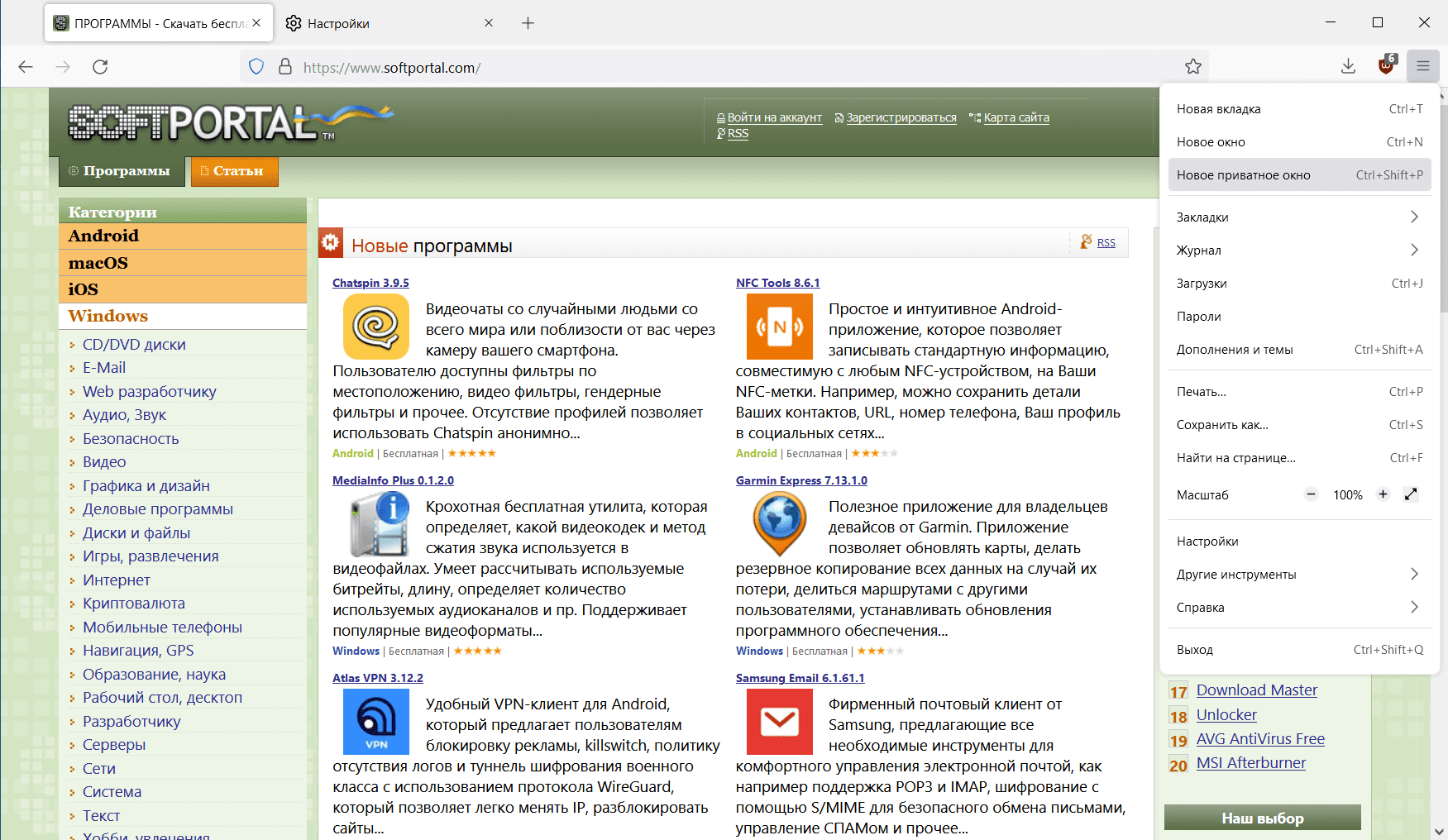Viewport: 1448px width, 840px height.
Task: Open the Криптовалюта category
Action: tap(134, 604)
